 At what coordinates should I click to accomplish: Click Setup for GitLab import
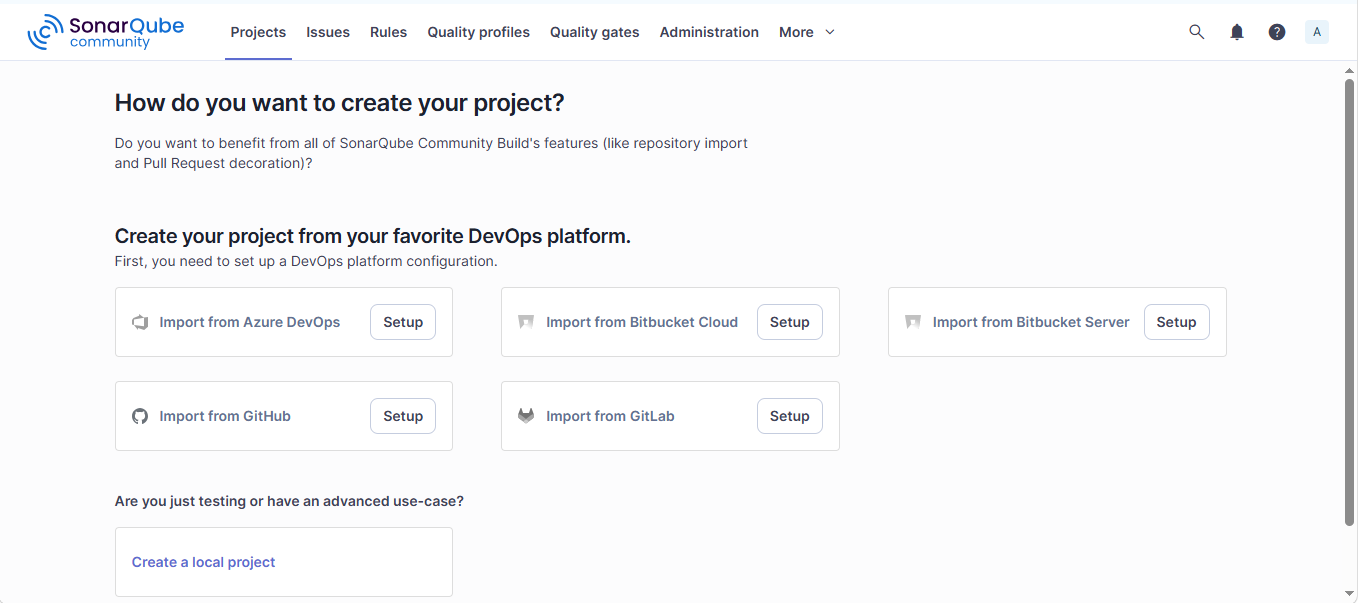(x=790, y=416)
